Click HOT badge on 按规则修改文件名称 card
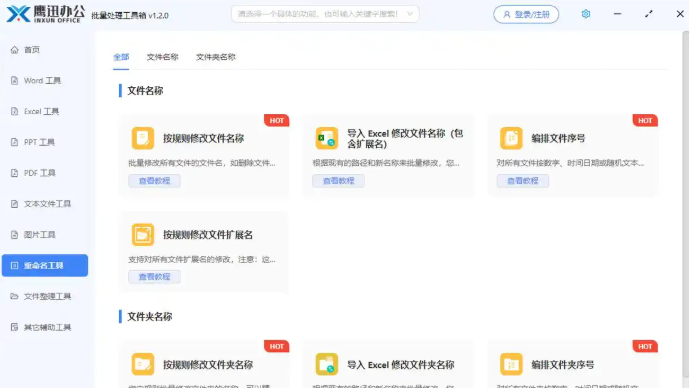This screenshot has width=689, height=388. point(276,120)
